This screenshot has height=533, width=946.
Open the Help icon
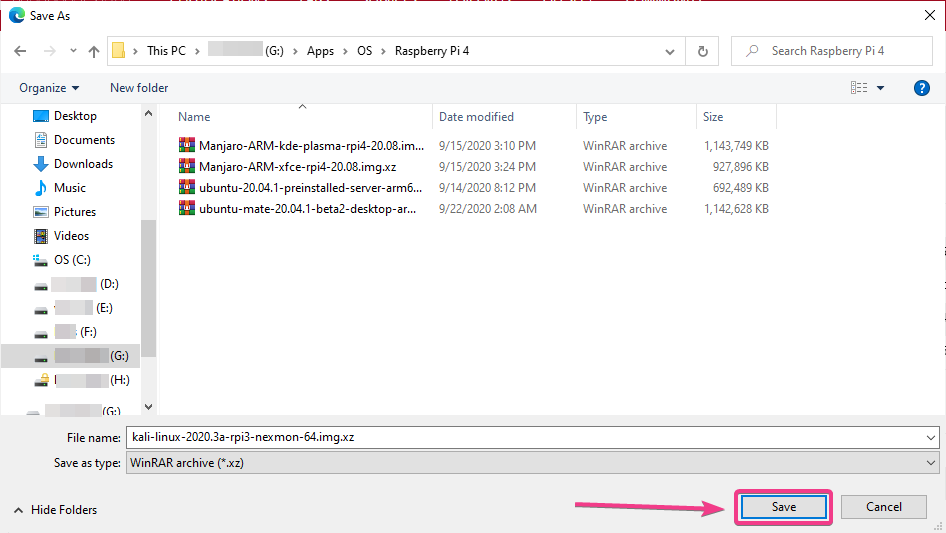(x=921, y=88)
